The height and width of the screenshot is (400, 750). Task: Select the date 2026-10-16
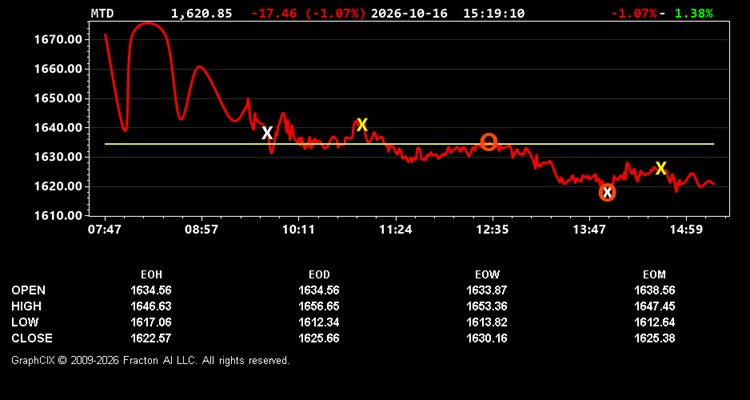coord(409,13)
